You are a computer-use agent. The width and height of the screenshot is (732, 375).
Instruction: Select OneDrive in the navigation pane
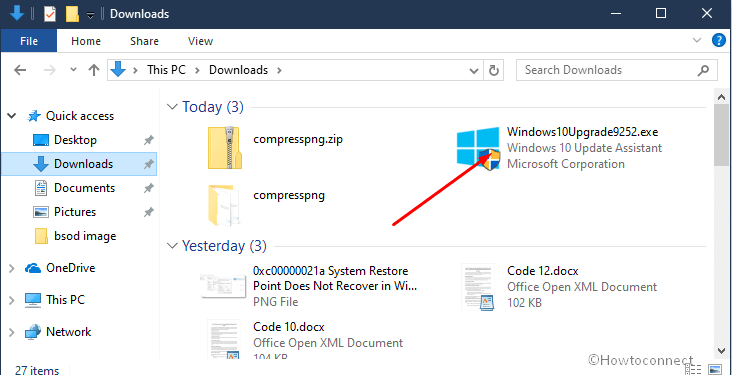click(x=70, y=268)
